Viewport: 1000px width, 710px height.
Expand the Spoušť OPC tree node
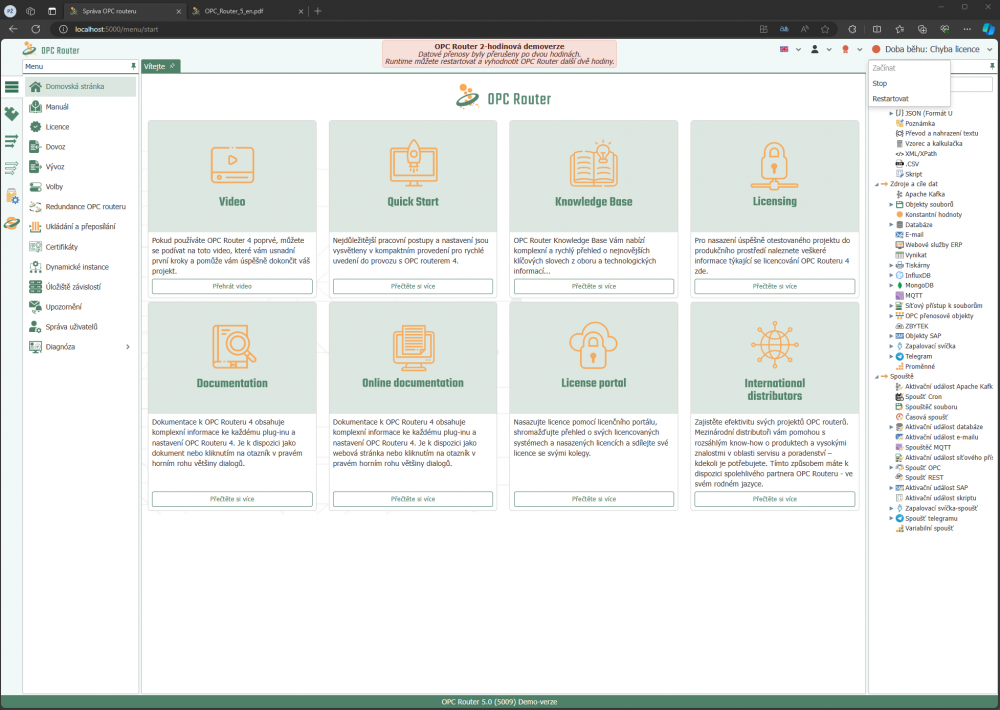point(892,468)
